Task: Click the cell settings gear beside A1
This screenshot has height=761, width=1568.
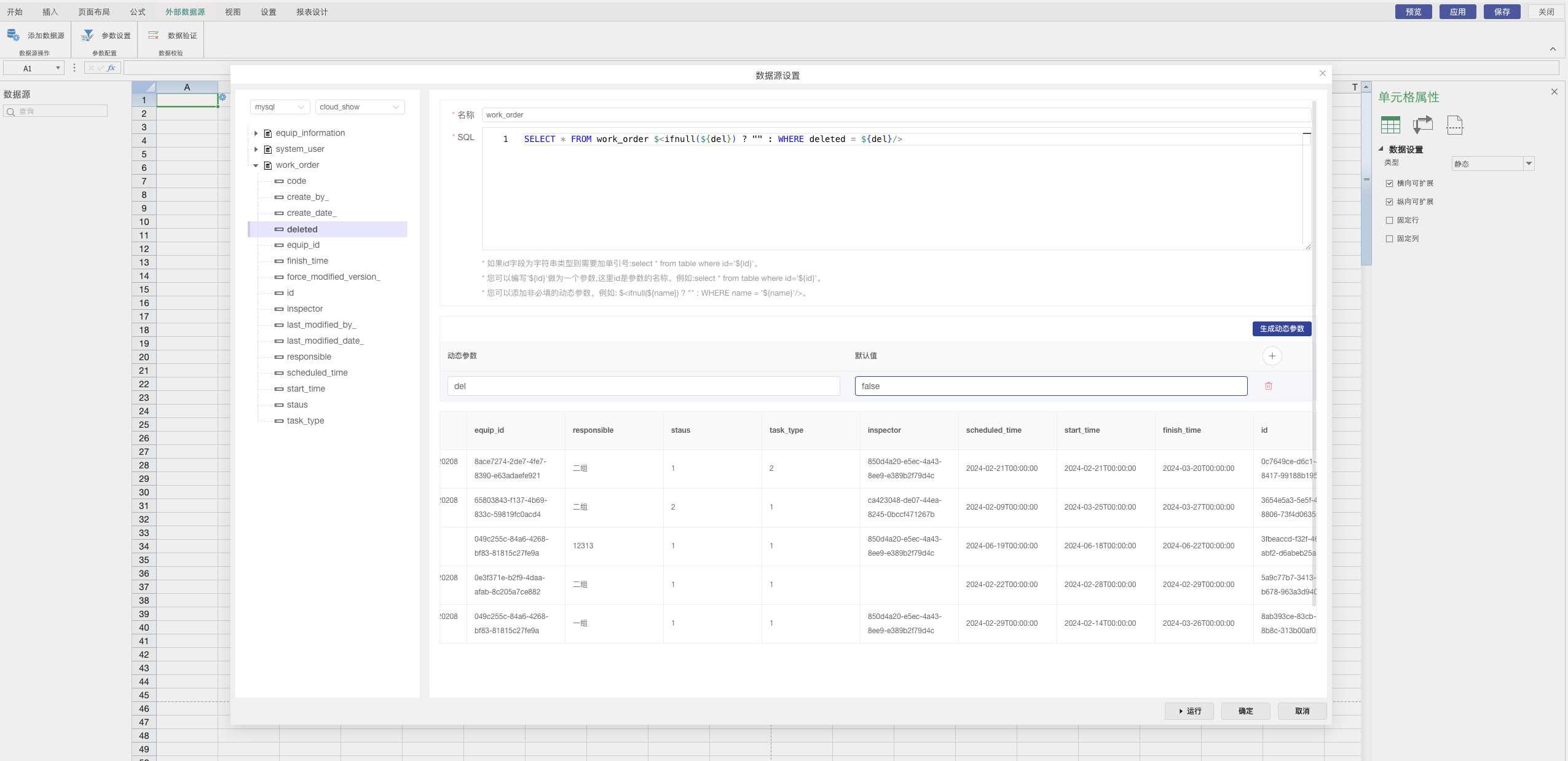Action: click(x=223, y=97)
